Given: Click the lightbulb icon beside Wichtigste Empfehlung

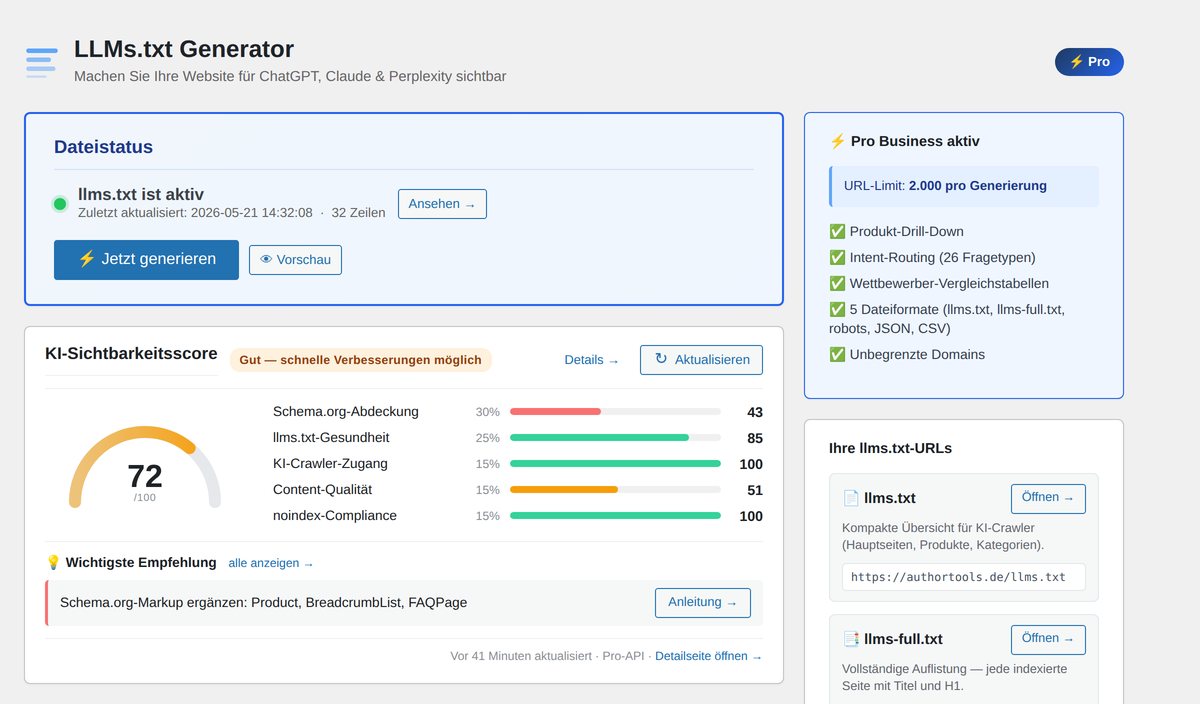Looking at the screenshot, I should click(53, 563).
